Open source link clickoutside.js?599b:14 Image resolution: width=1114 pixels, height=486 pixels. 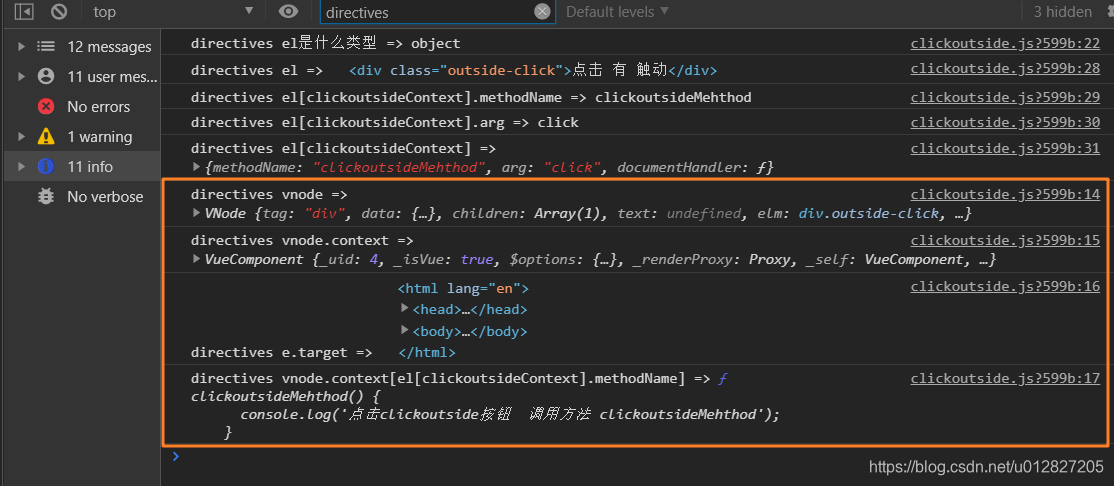1005,194
